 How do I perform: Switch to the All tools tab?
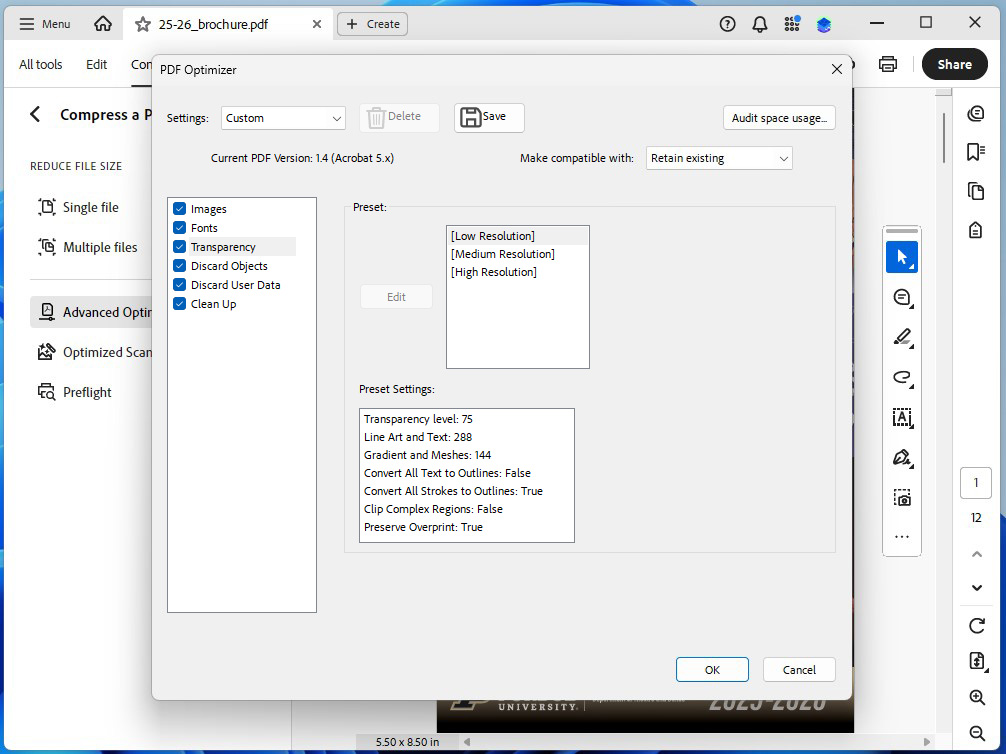click(40, 63)
